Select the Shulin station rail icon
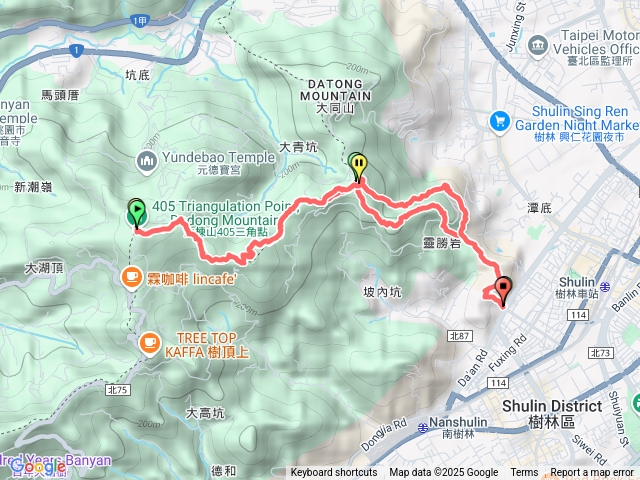Viewport: 640px width, 480px height. pos(606,287)
